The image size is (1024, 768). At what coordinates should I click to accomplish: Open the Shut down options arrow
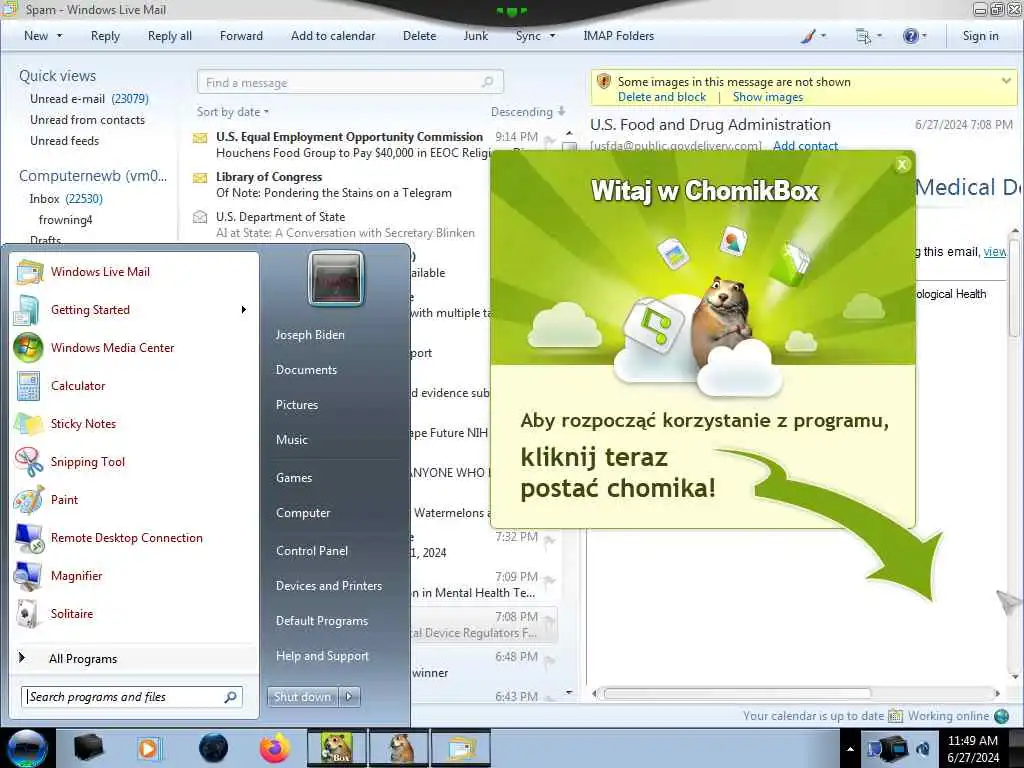349,697
